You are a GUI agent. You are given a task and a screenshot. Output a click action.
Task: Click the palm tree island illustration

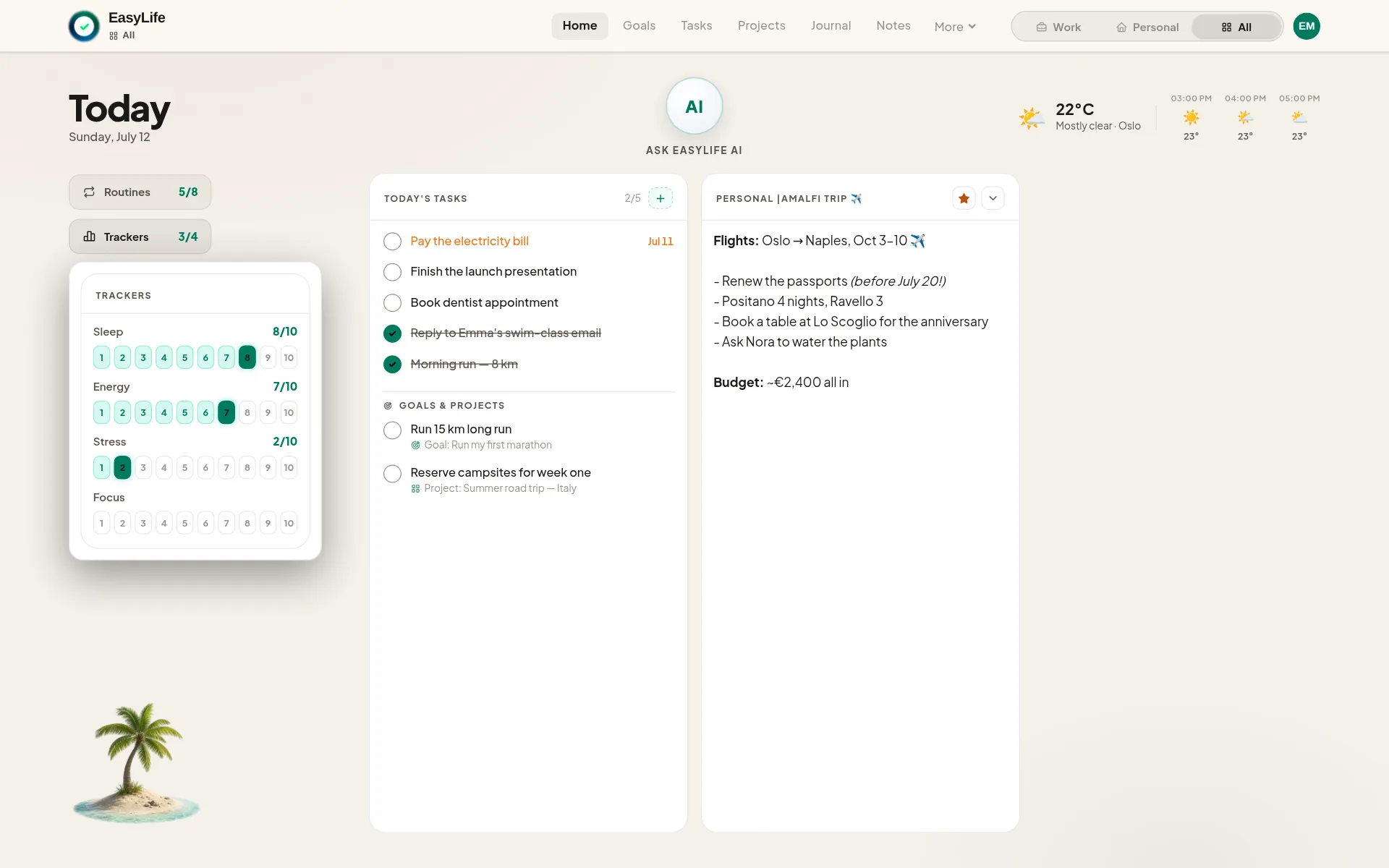coord(137,763)
